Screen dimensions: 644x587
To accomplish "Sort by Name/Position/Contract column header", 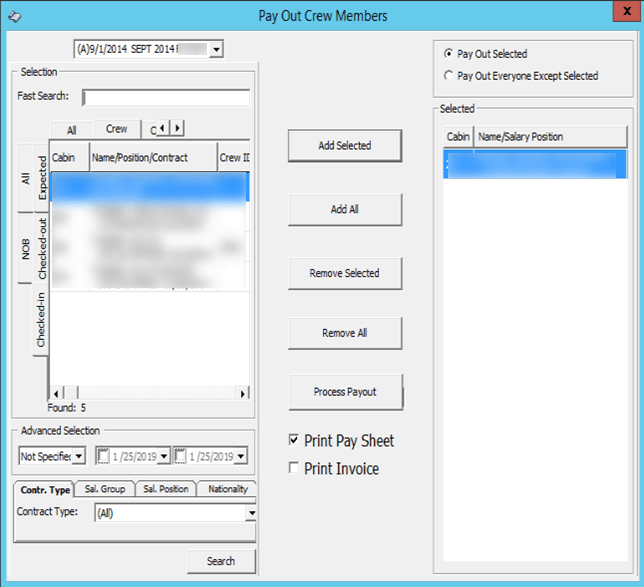I will click(x=153, y=157).
